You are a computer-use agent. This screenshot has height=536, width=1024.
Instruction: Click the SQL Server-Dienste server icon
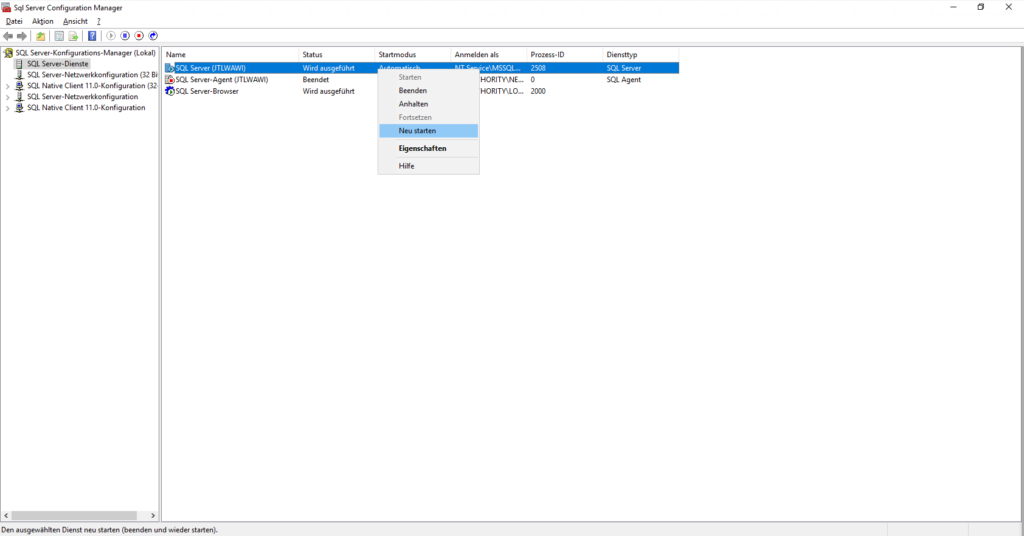(x=19, y=64)
